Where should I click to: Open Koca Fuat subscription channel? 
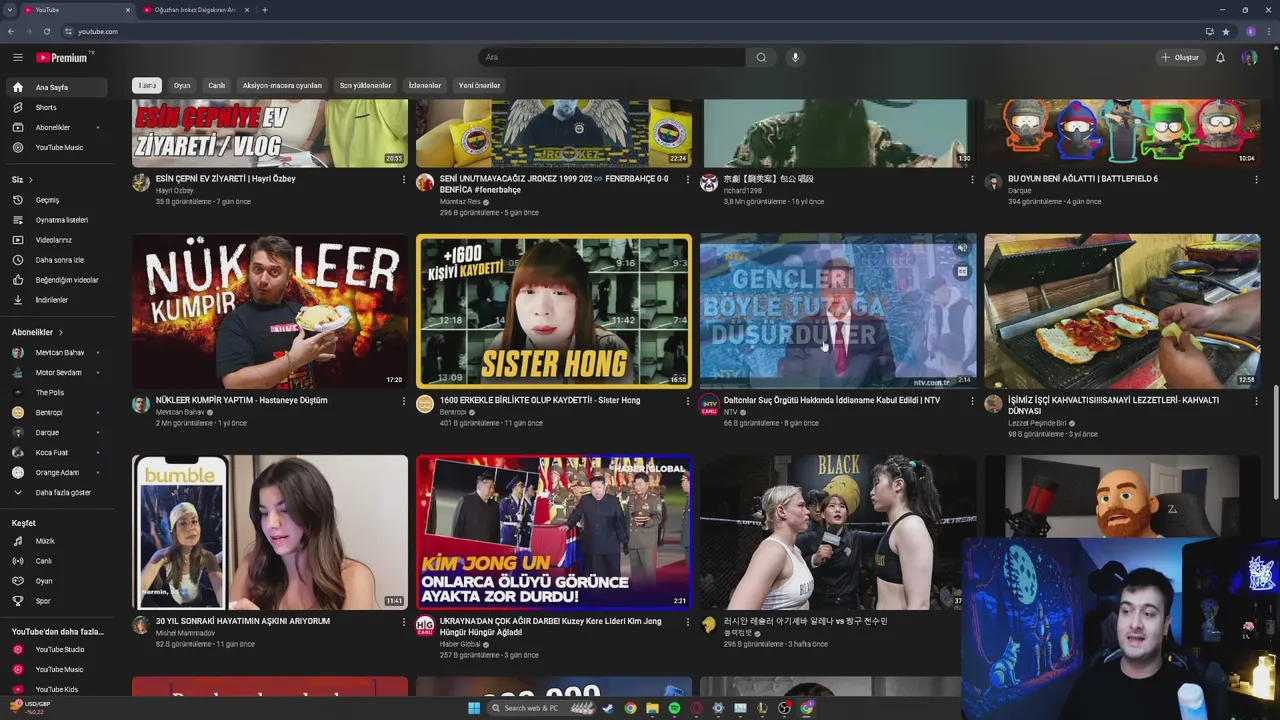pos(57,453)
